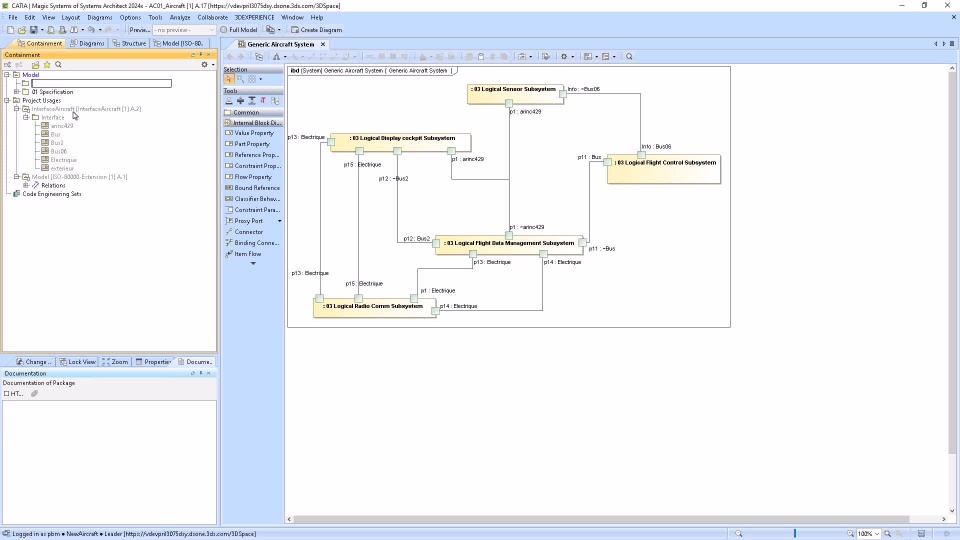
Task: Switch to the Lock View tab
Action: pyautogui.click(x=78, y=362)
